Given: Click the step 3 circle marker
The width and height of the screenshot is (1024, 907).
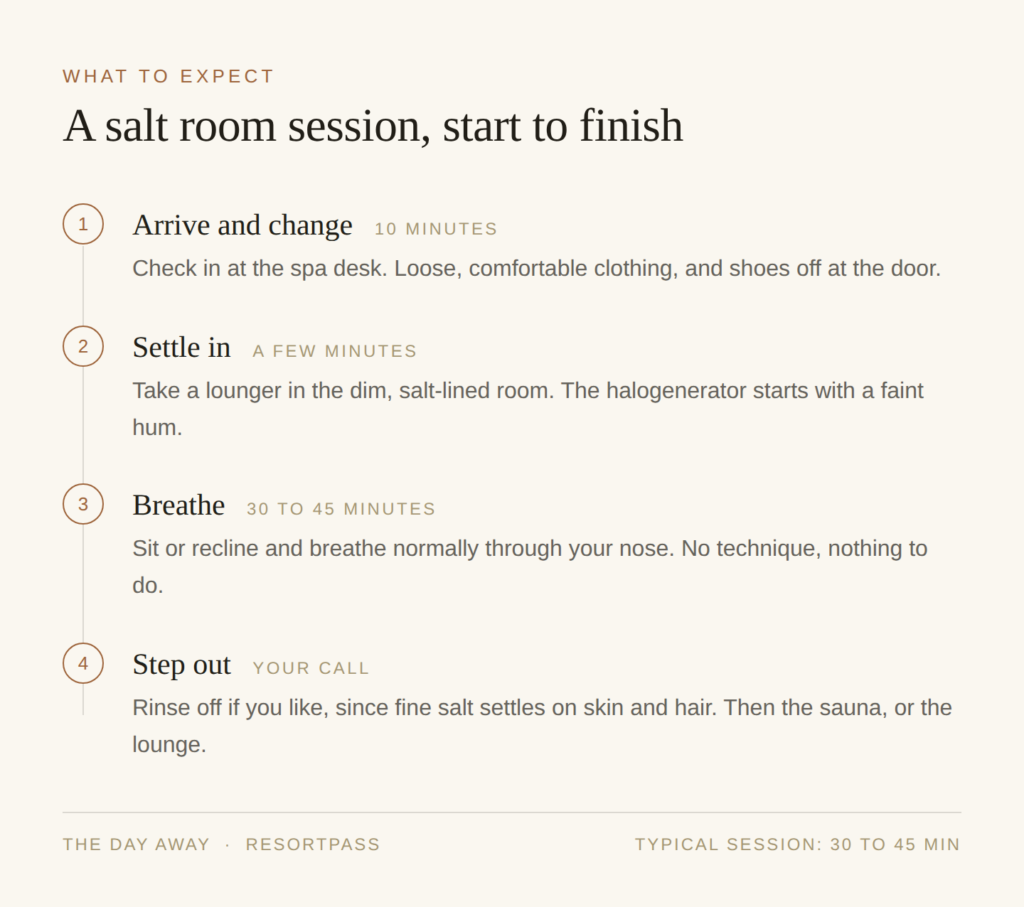Looking at the screenshot, I should (x=83, y=504).
